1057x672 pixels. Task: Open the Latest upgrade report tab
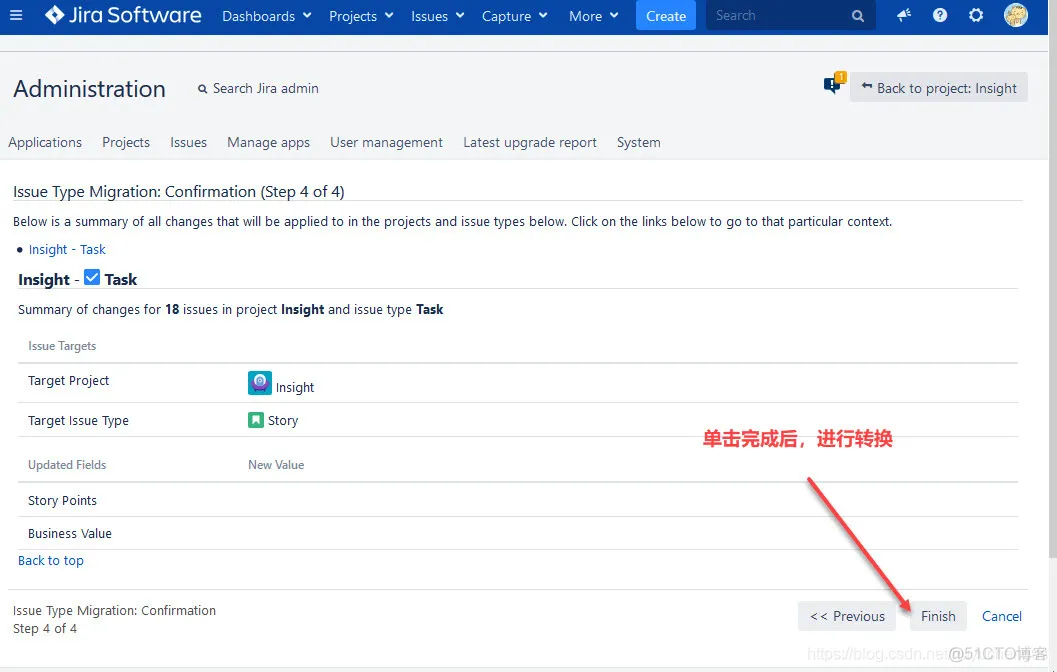point(530,142)
